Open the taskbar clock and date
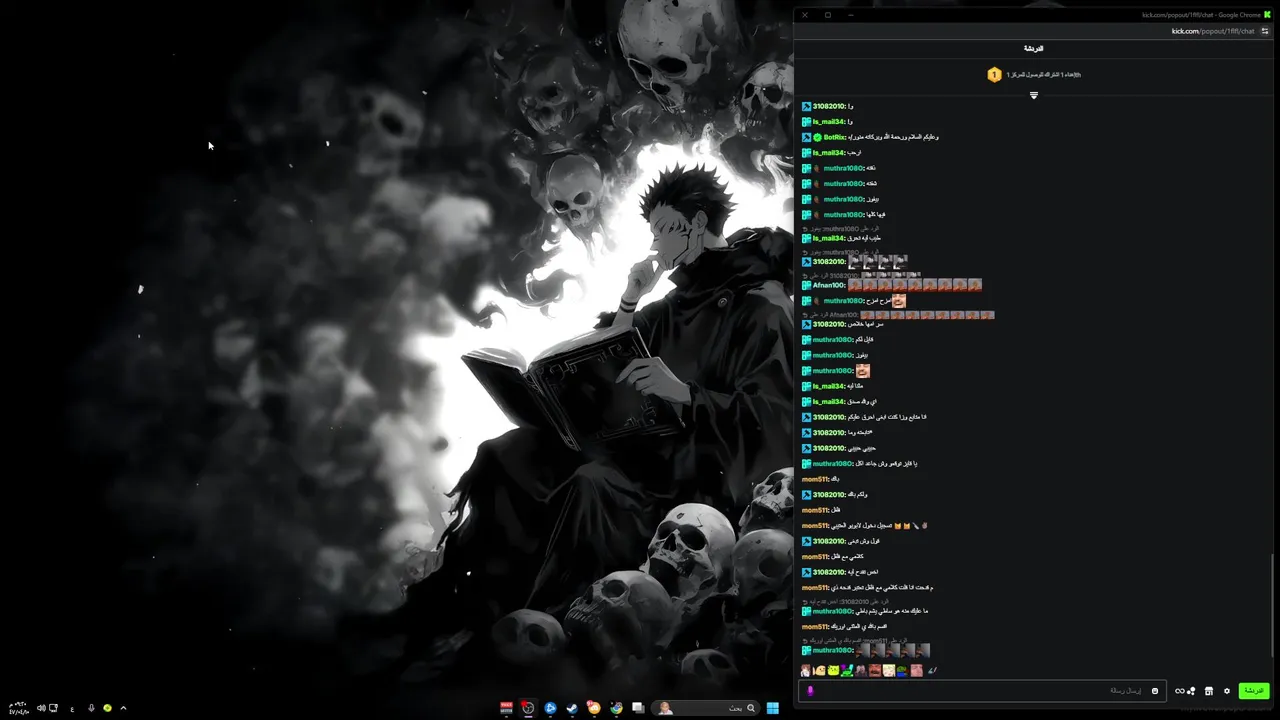Viewport: 1280px width, 720px height. pyautogui.click(x=18, y=708)
